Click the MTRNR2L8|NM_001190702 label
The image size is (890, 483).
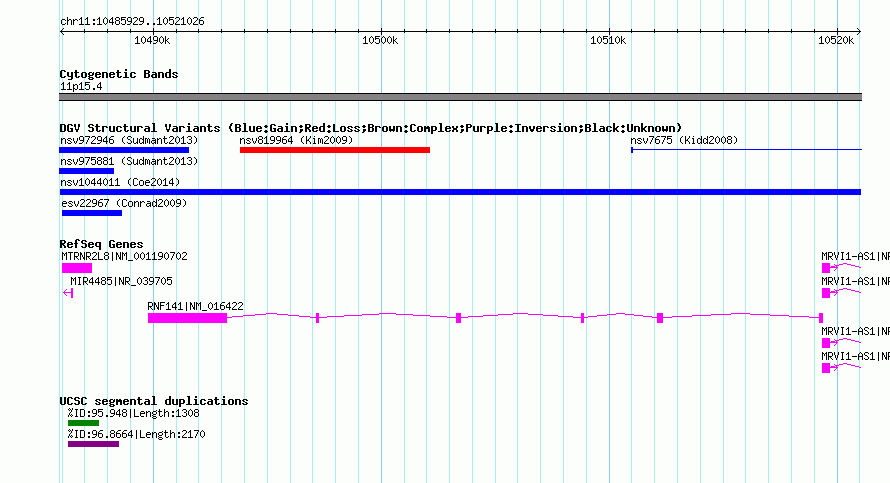(x=124, y=256)
